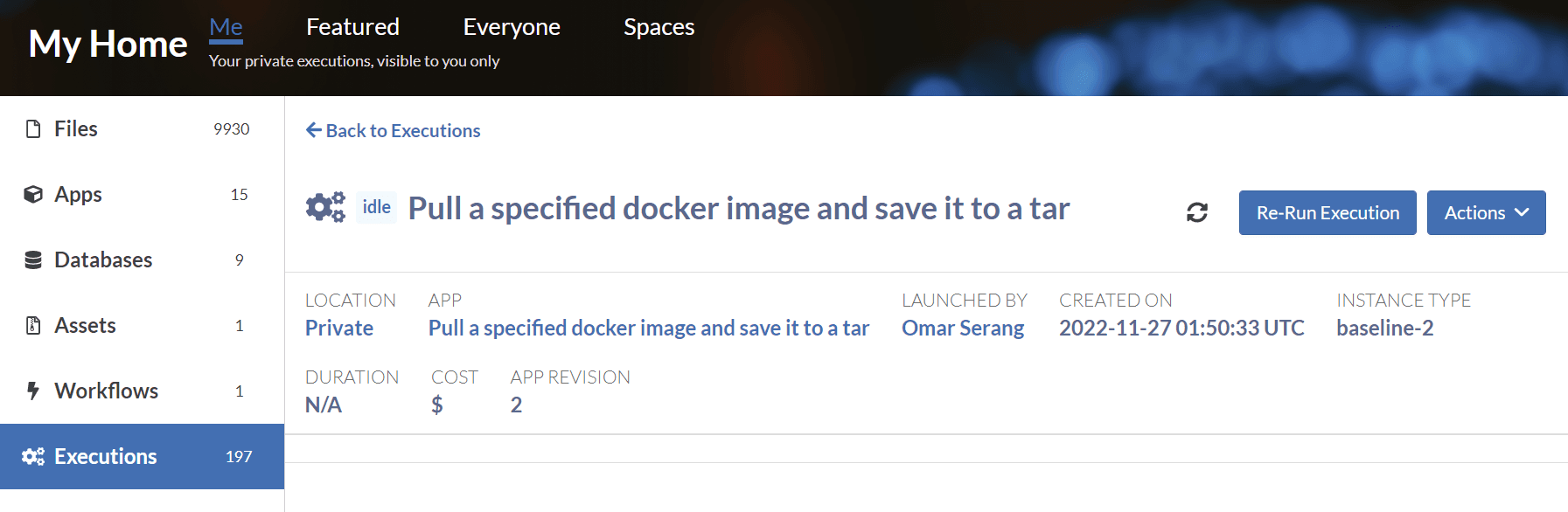
Task: Click the Databases stack icon
Action: tap(33, 259)
